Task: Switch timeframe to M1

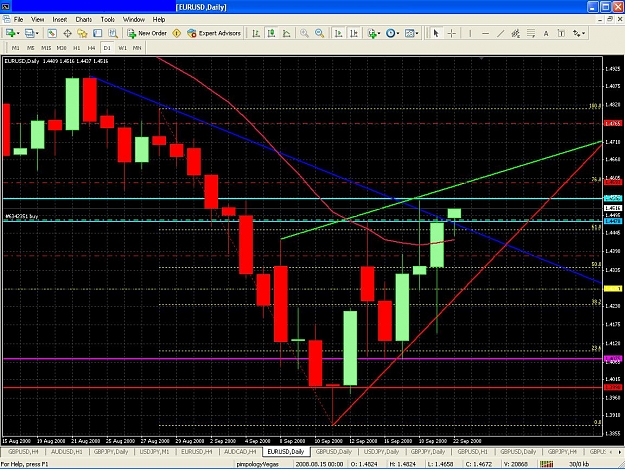Action: pos(16,48)
